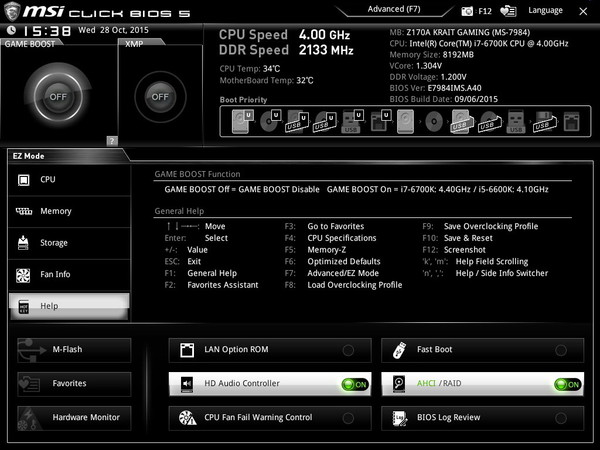Select the UEFI USB key boot device
This screenshot has width=600, height=450.
point(352,121)
